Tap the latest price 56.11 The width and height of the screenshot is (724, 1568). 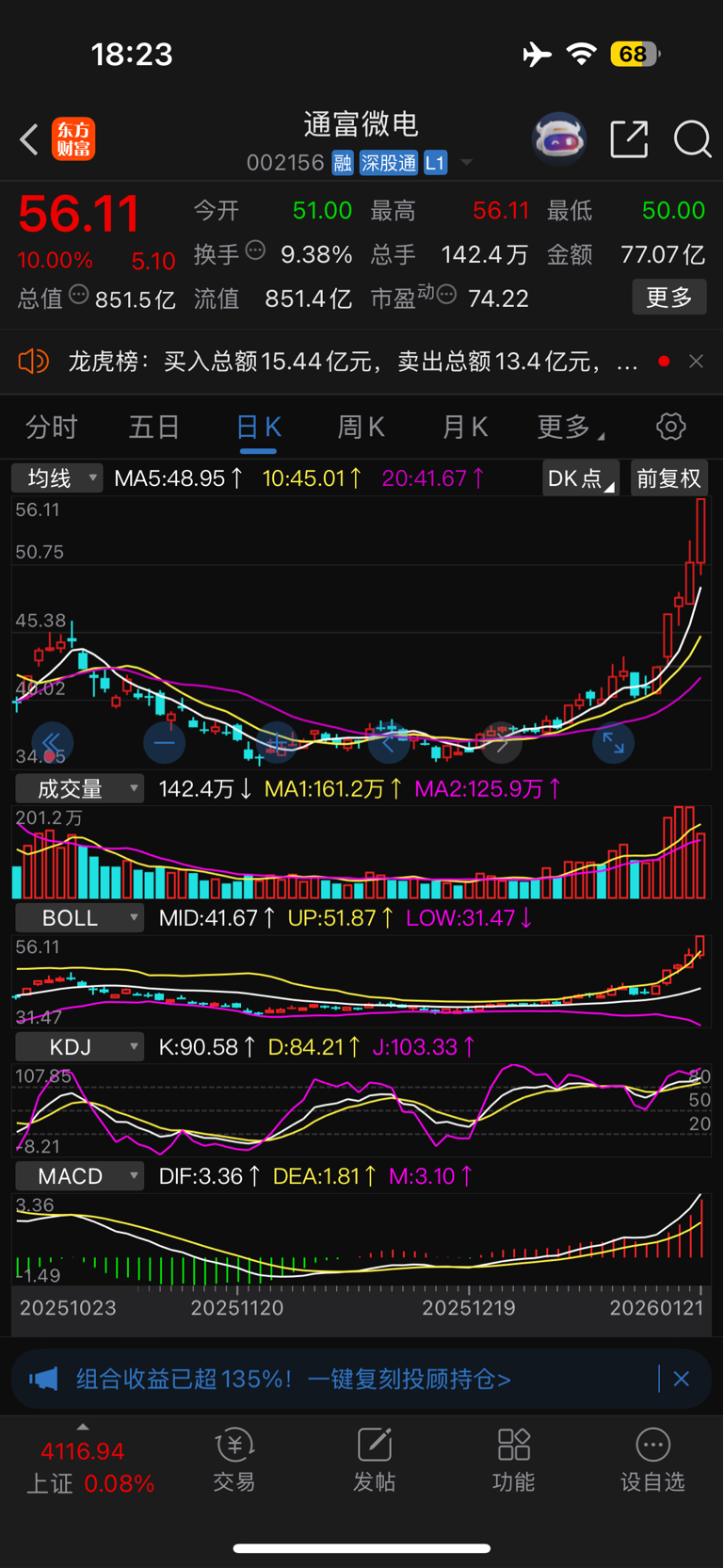click(x=79, y=213)
